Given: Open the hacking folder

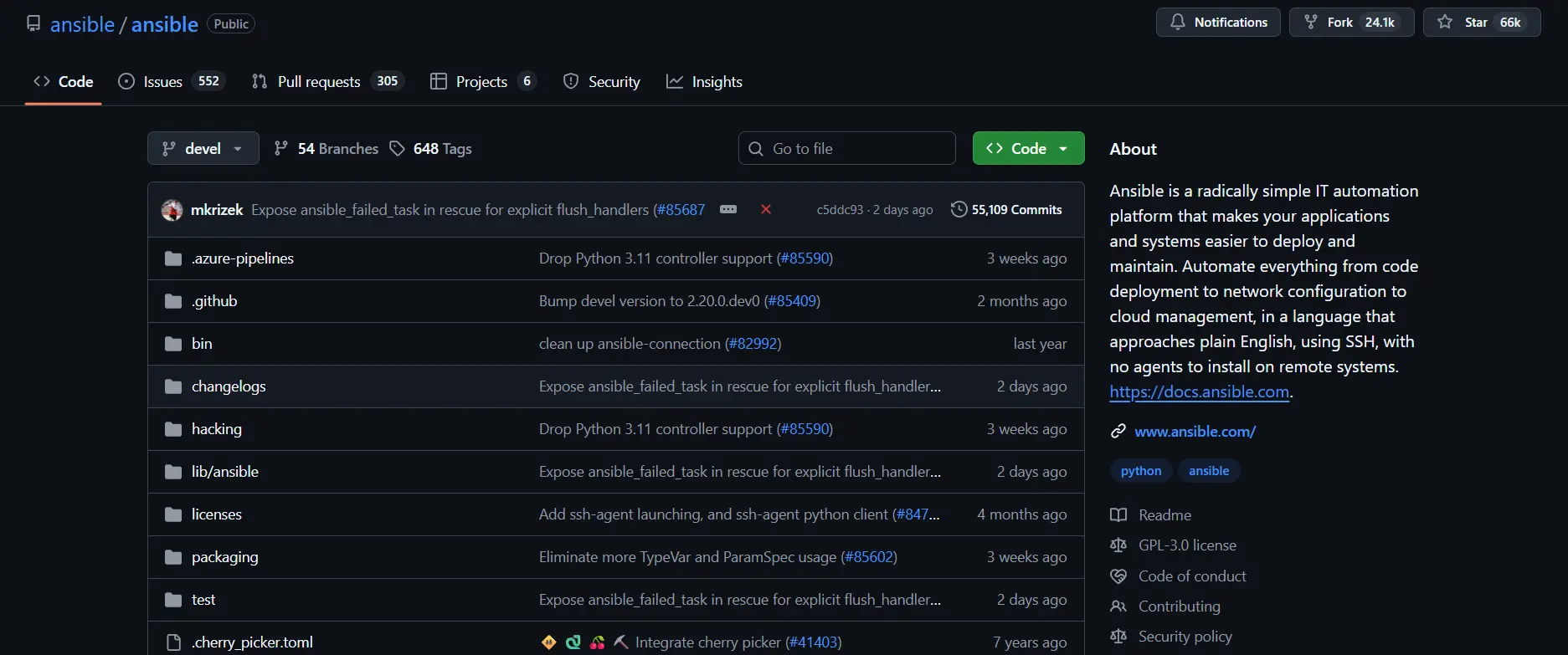Looking at the screenshot, I should click(217, 429).
